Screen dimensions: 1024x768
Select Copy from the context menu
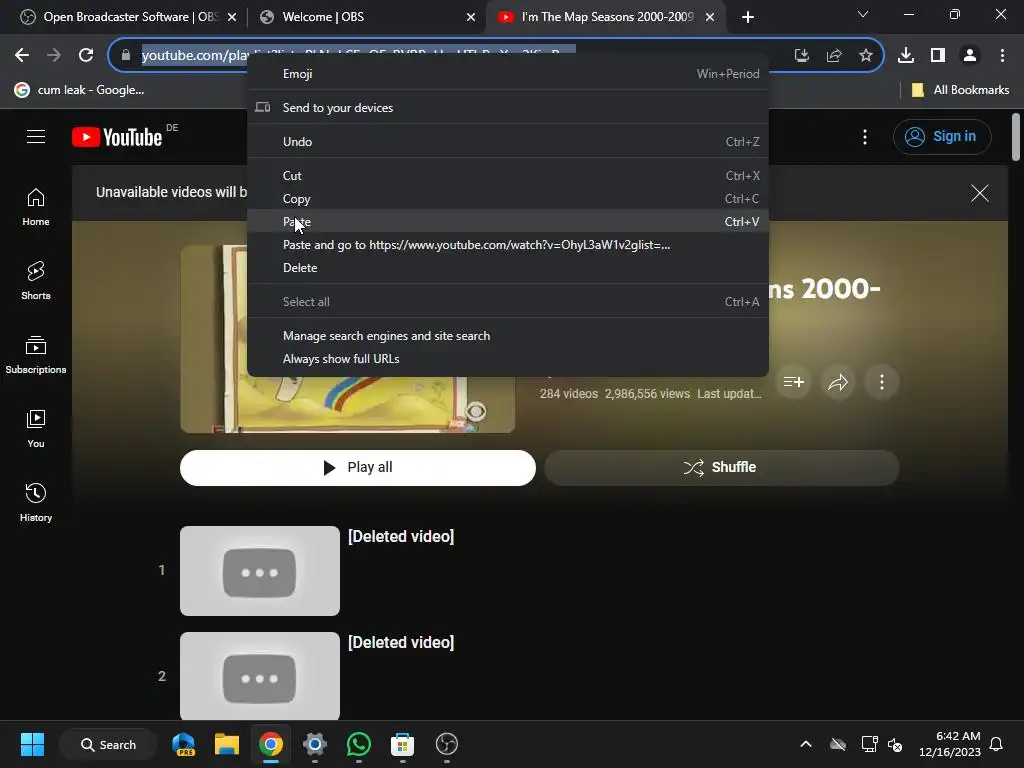pyautogui.click(x=507, y=199)
